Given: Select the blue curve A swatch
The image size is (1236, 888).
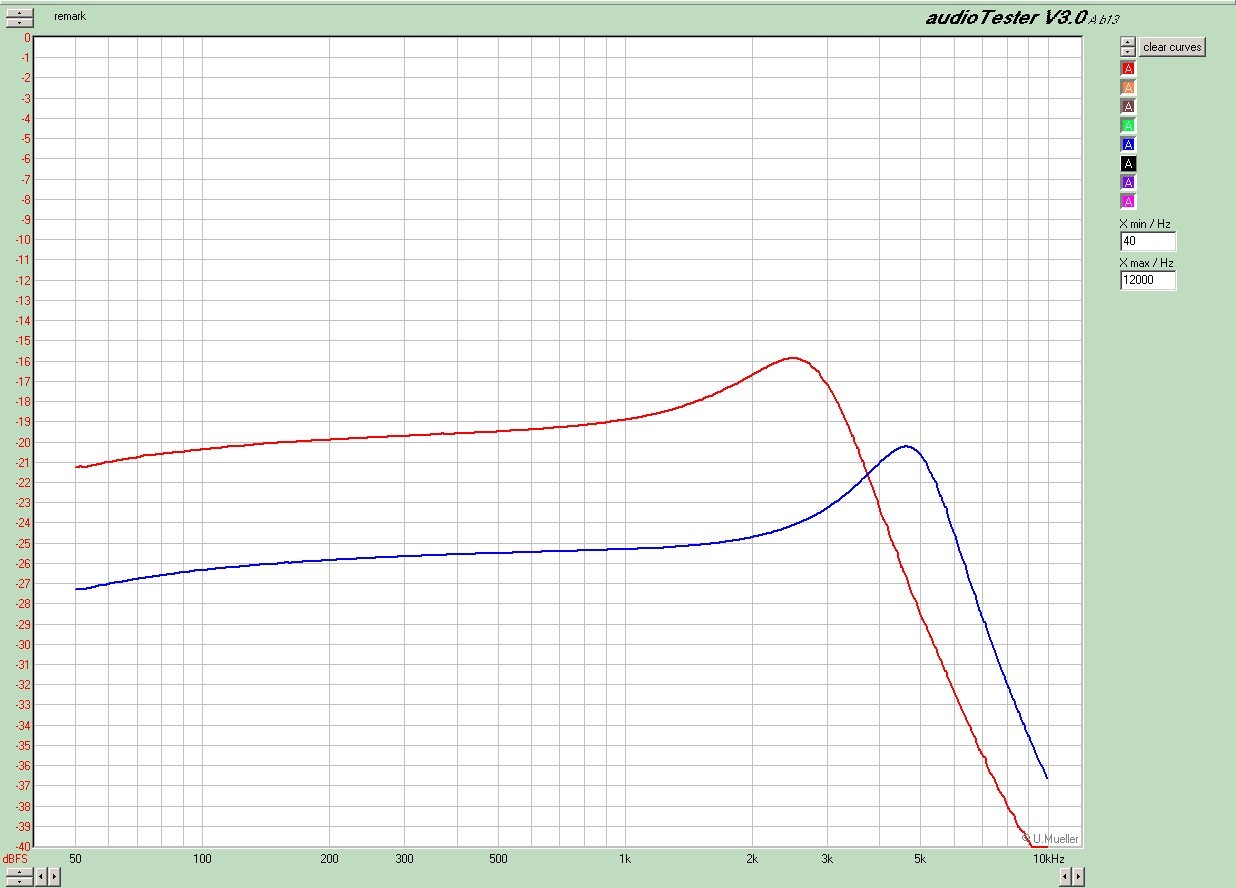Looking at the screenshot, I should coord(1128,144).
